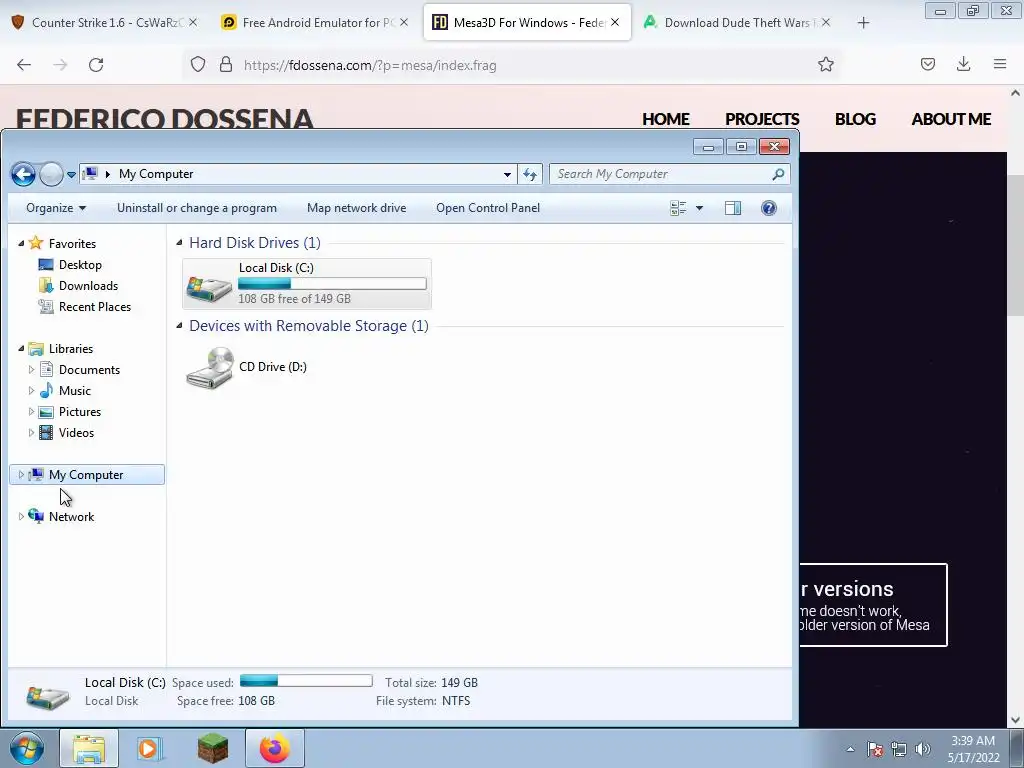Click the Space used bar in details pane

[x=306, y=681]
